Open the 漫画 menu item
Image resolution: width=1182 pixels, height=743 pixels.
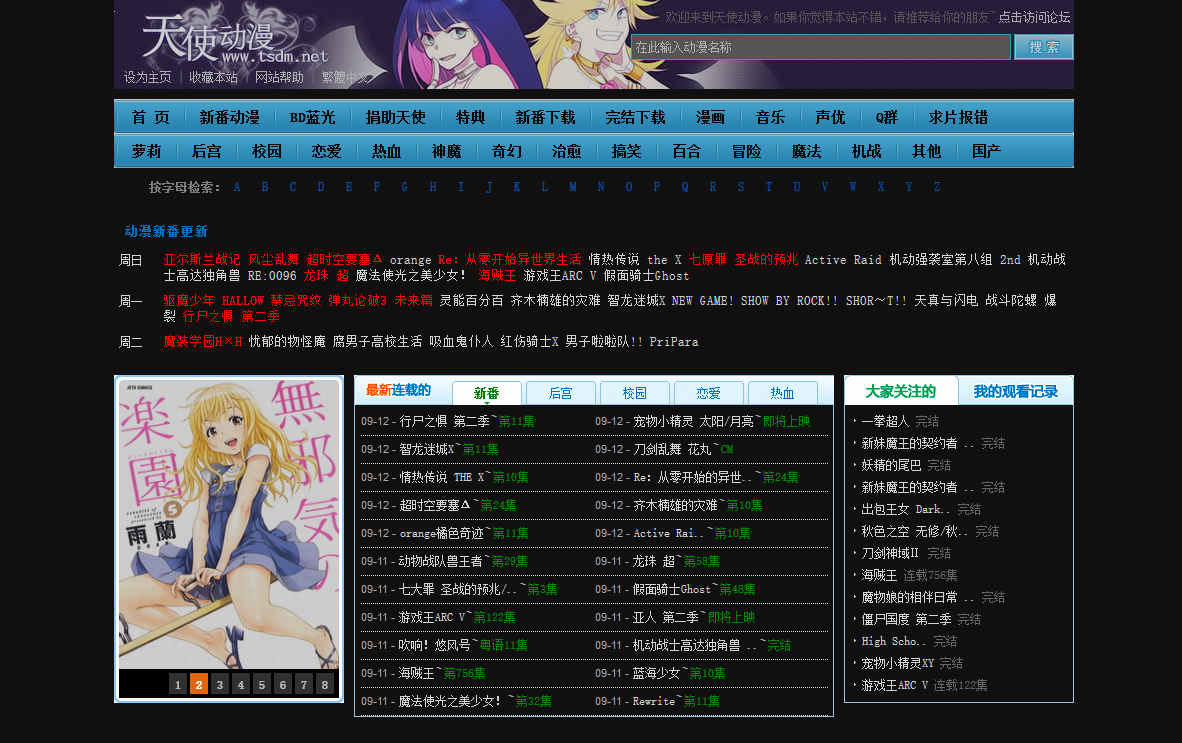click(710, 118)
